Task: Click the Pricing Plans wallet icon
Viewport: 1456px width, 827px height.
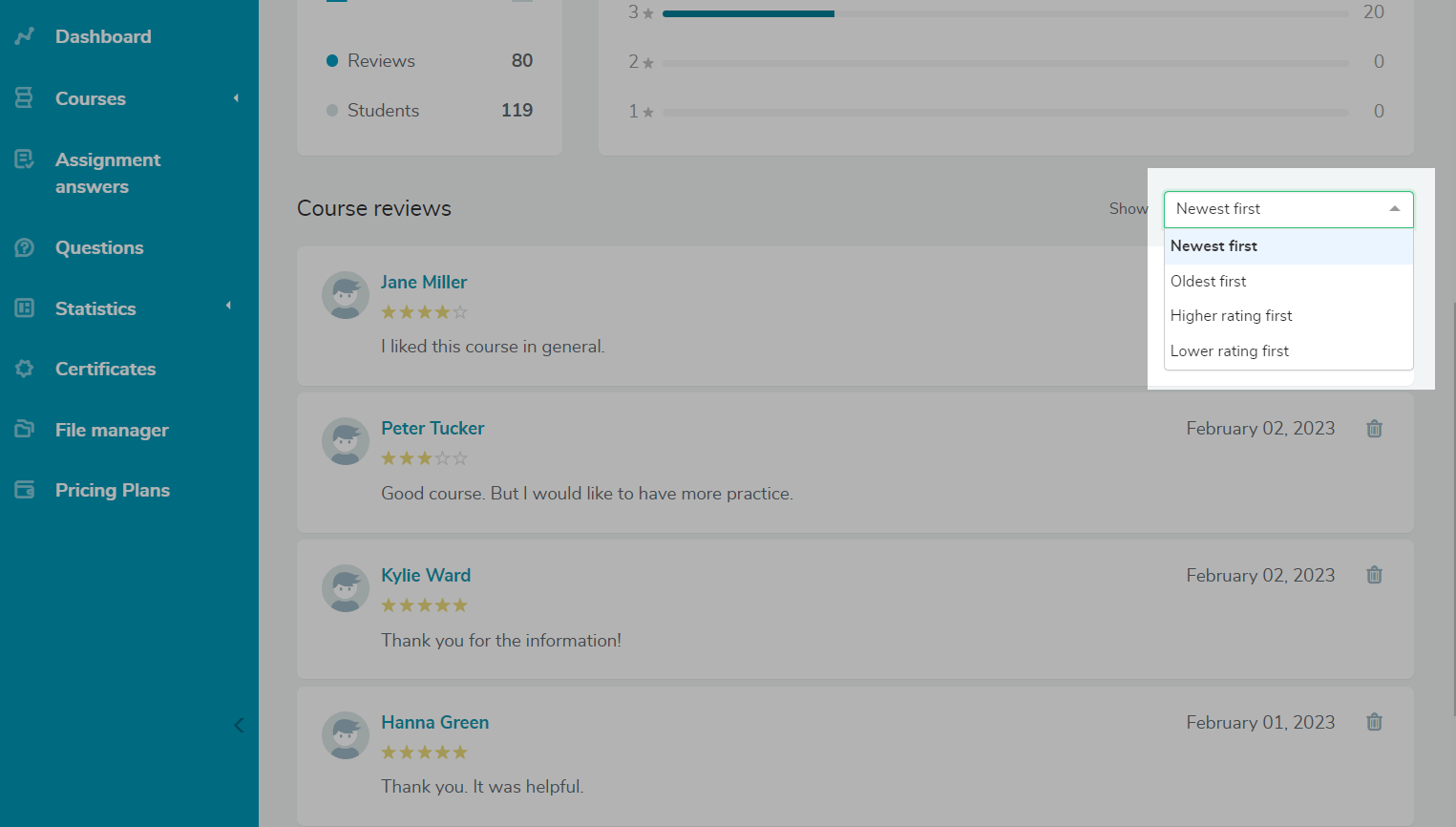Action: (x=25, y=490)
